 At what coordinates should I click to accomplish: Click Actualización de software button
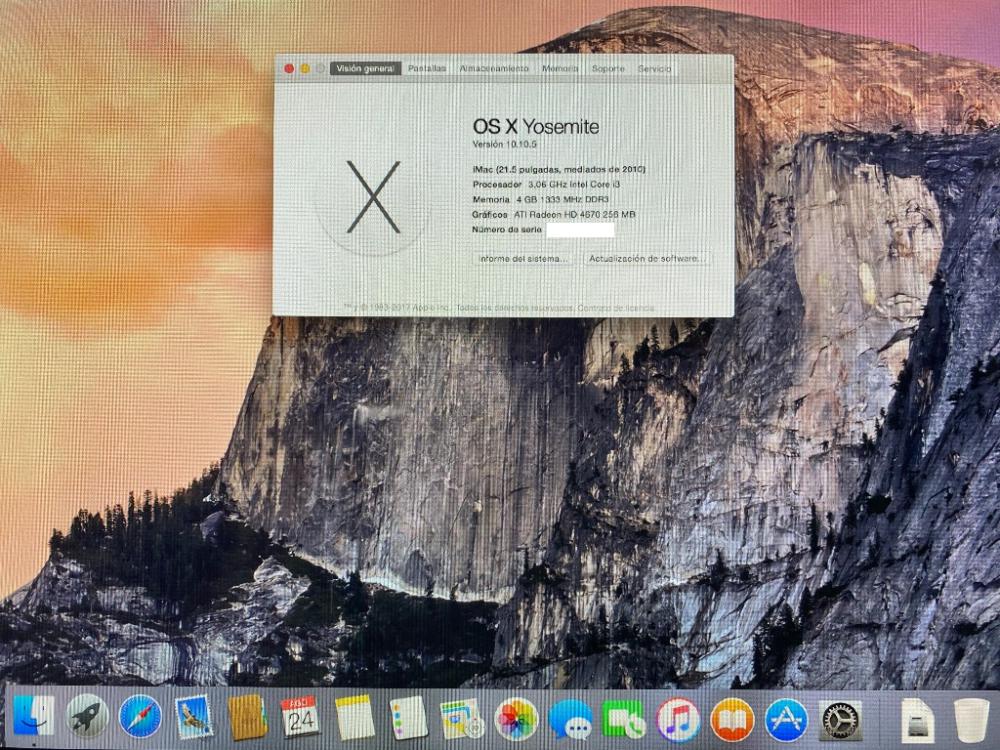coord(647,259)
